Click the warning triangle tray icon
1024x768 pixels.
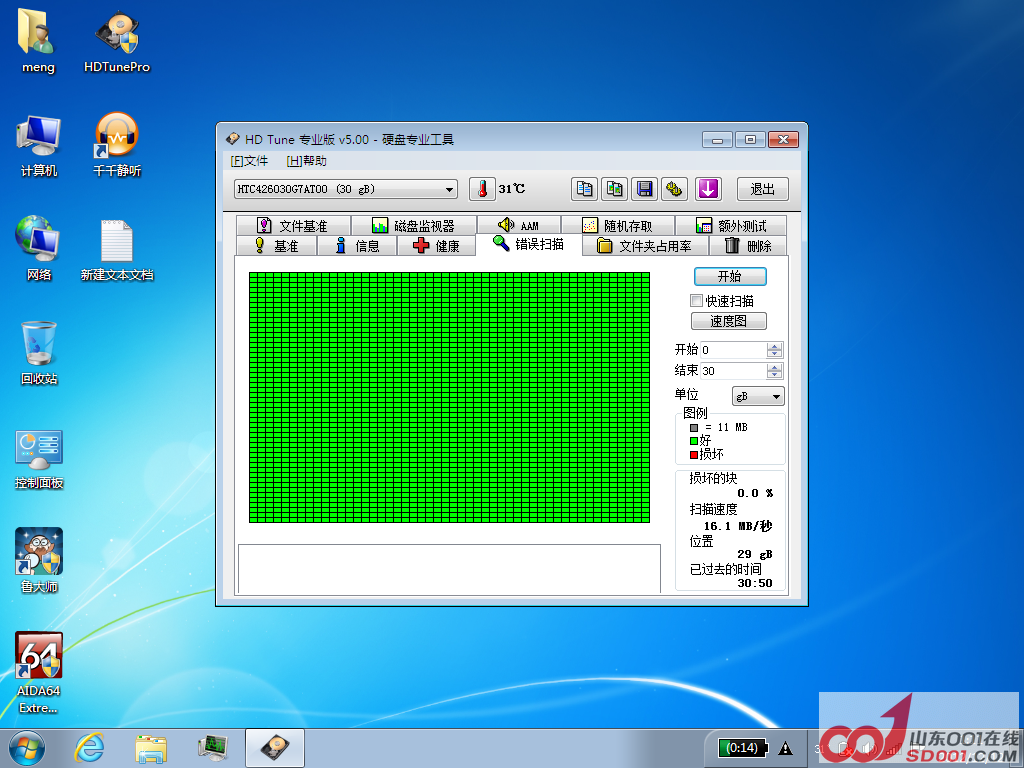pyautogui.click(x=785, y=748)
